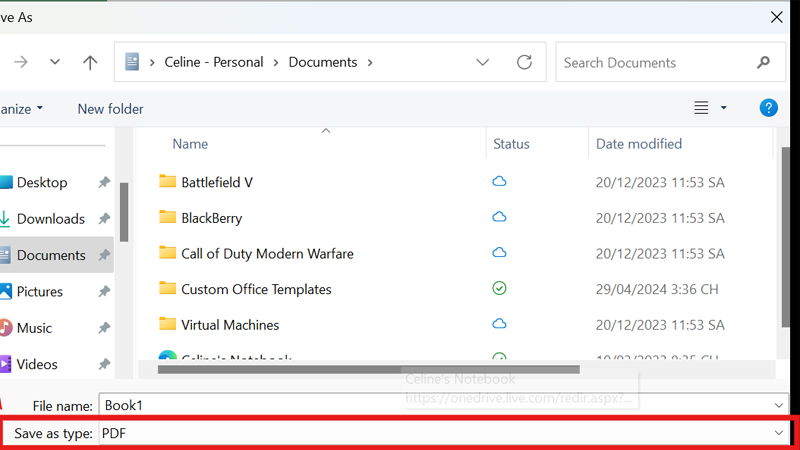
Task: Click the view layout icon
Action: 701,108
